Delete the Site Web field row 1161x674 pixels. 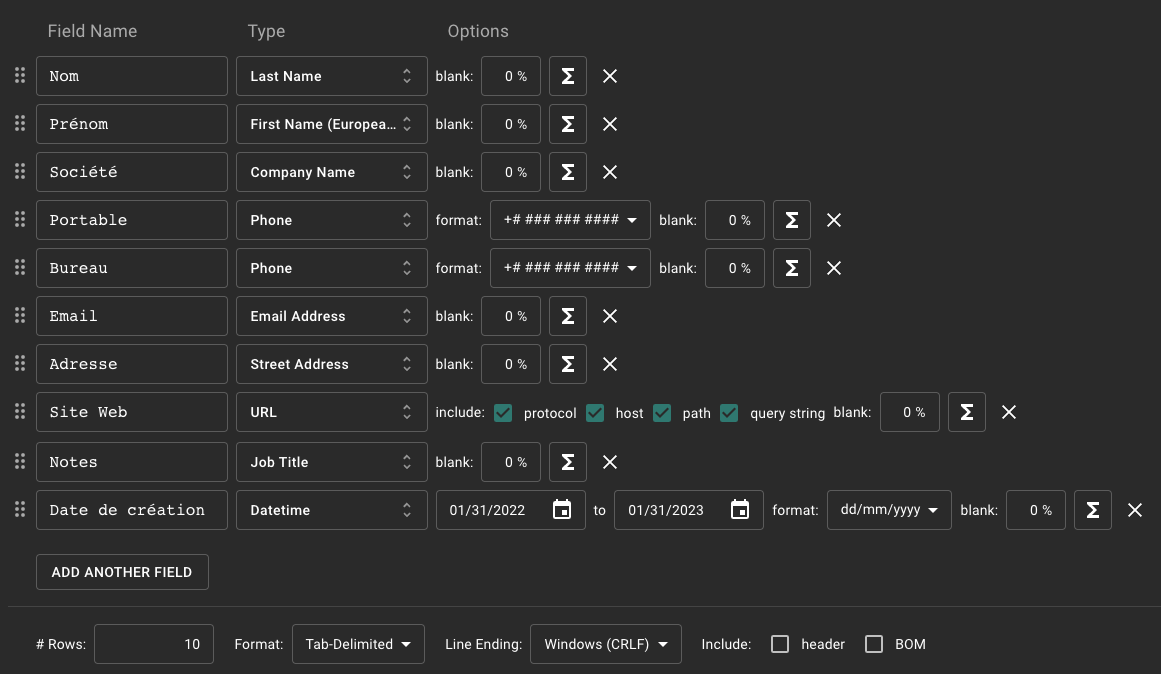point(1008,413)
